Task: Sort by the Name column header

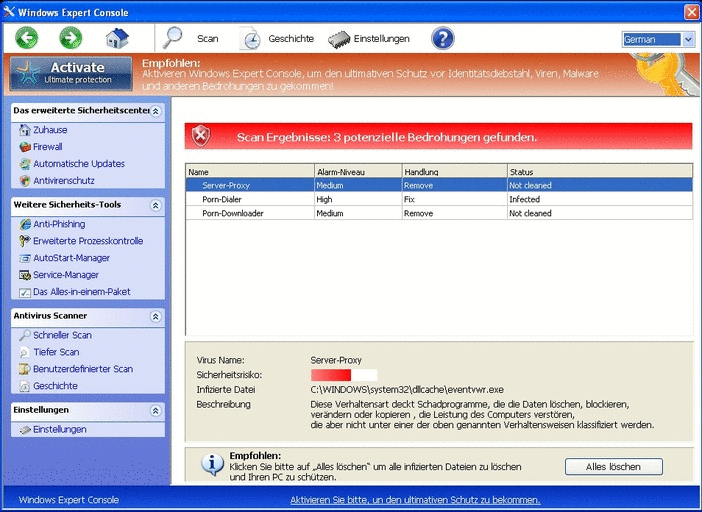Action: point(250,171)
